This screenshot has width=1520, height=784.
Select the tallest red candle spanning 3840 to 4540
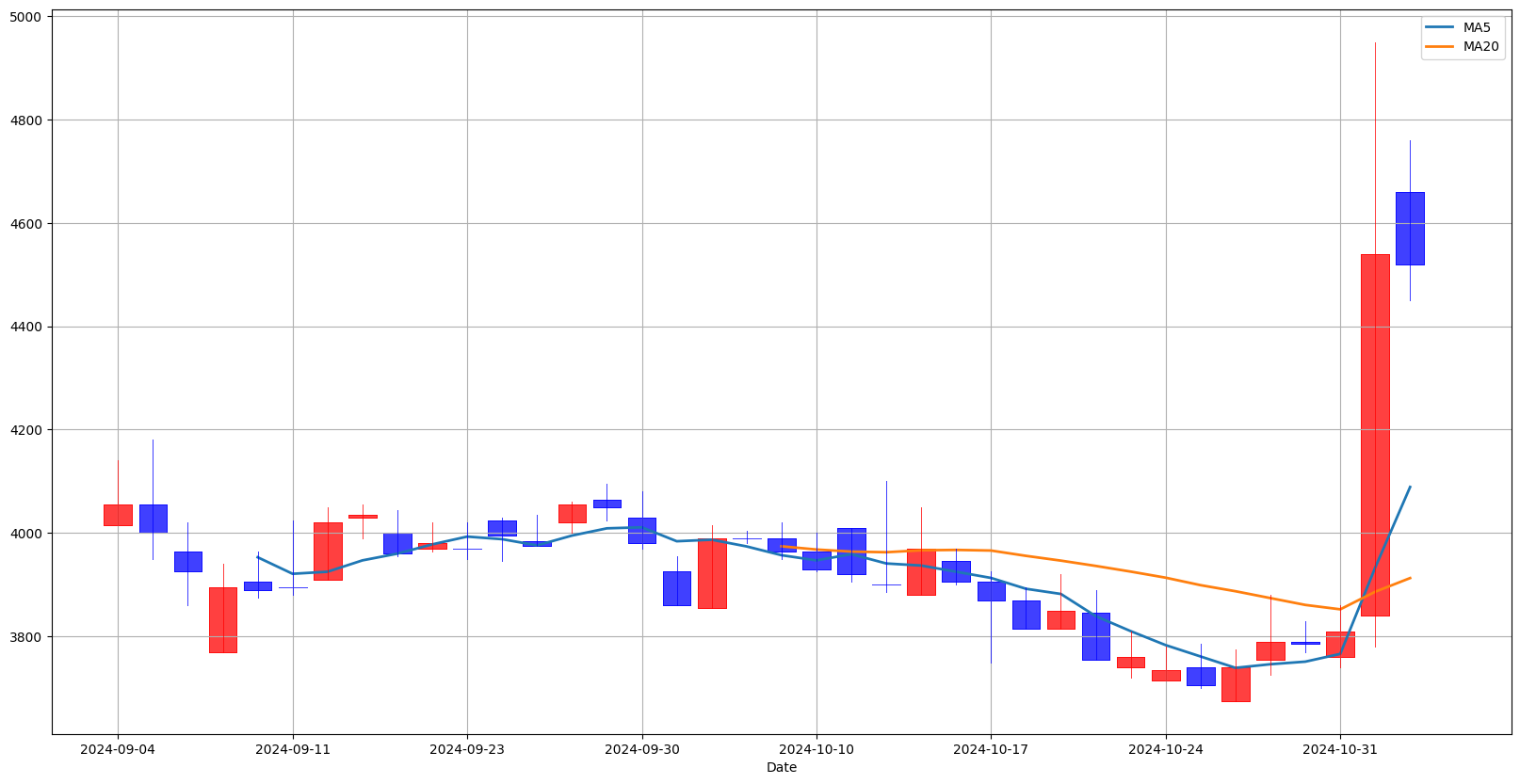(x=1375, y=435)
